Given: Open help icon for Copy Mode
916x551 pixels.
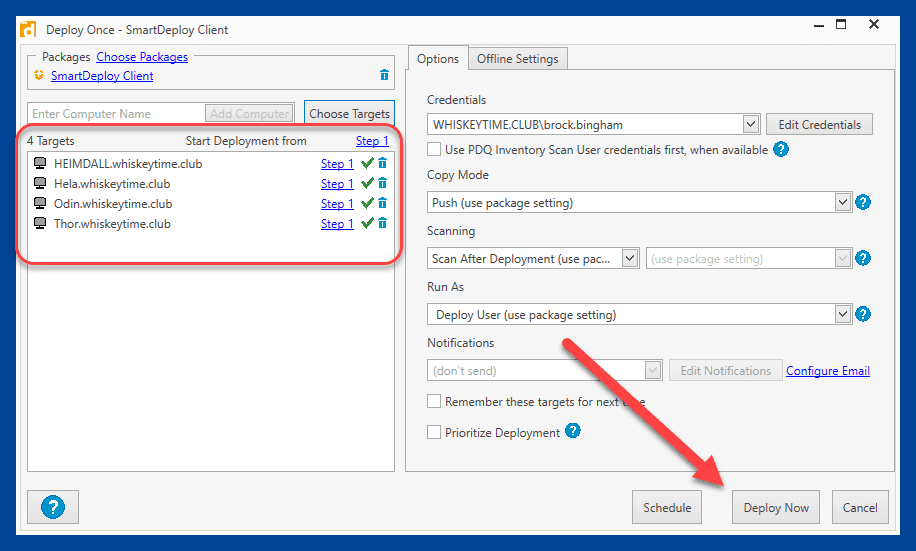Looking at the screenshot, I should tap(863, 202).
